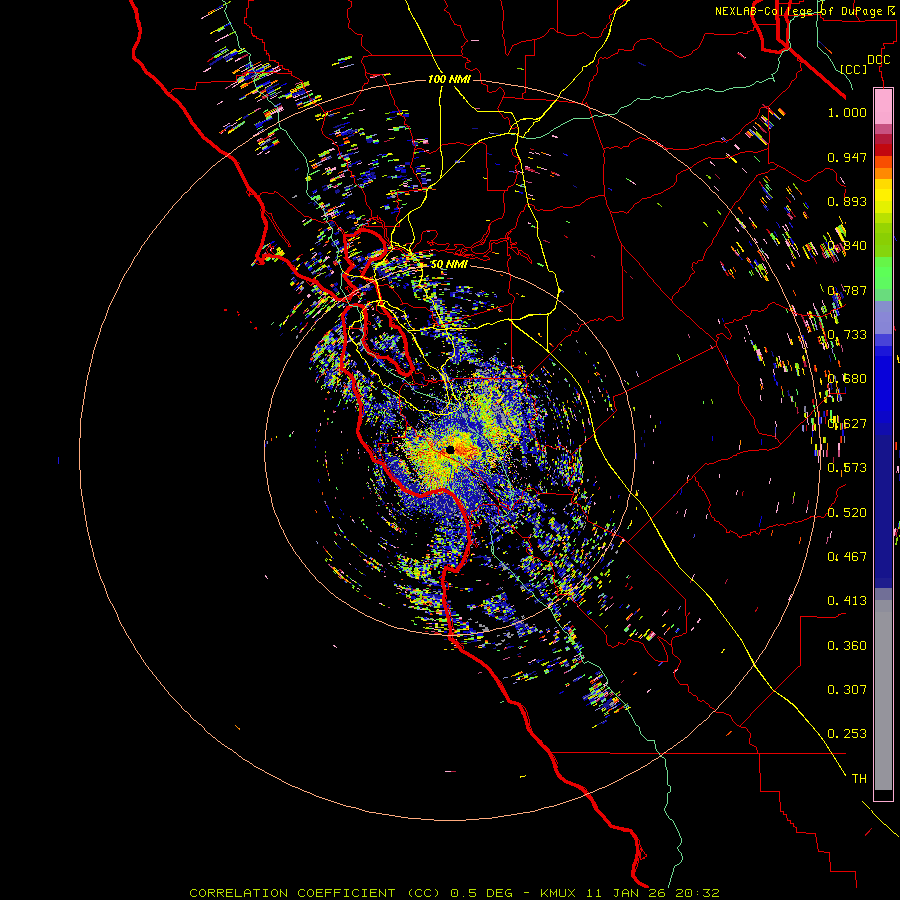This screenshot has width=900, height=900.
Task: Pick the pink swatch at scale top
Action: tap(883, 106)
